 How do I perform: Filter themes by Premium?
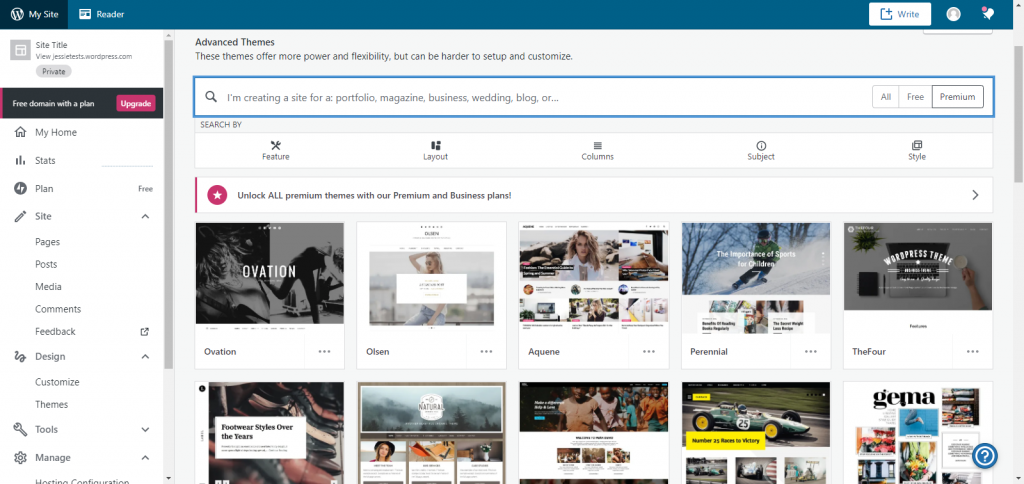click(957, 97)
